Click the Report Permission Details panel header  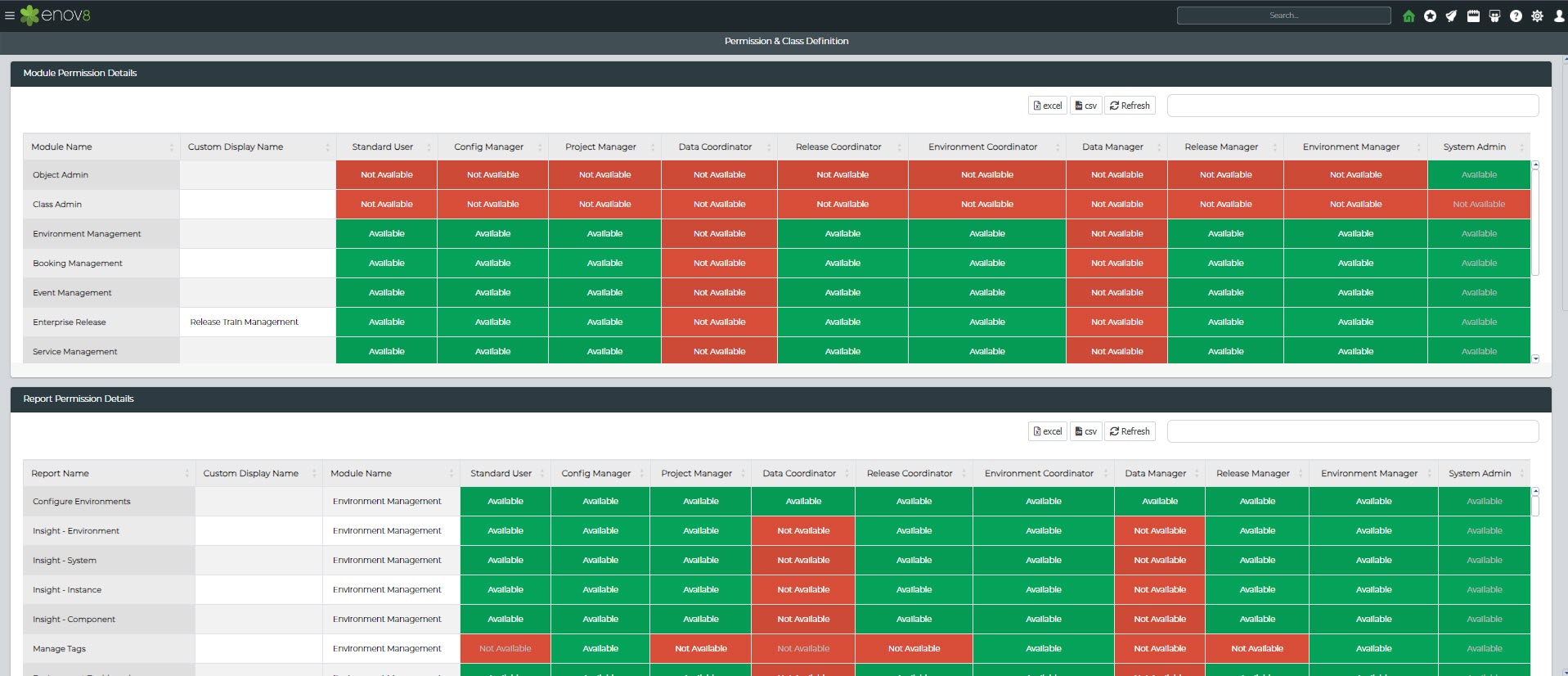click(x=781, y=399)
